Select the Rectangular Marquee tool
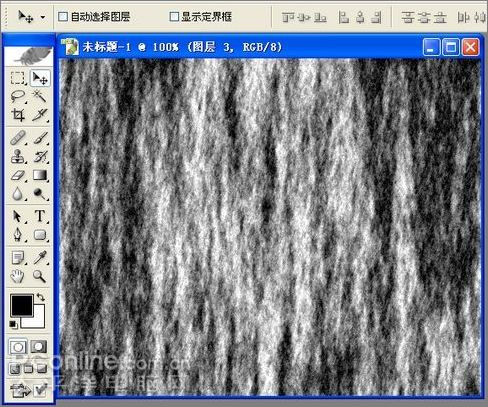 point(17,78)
